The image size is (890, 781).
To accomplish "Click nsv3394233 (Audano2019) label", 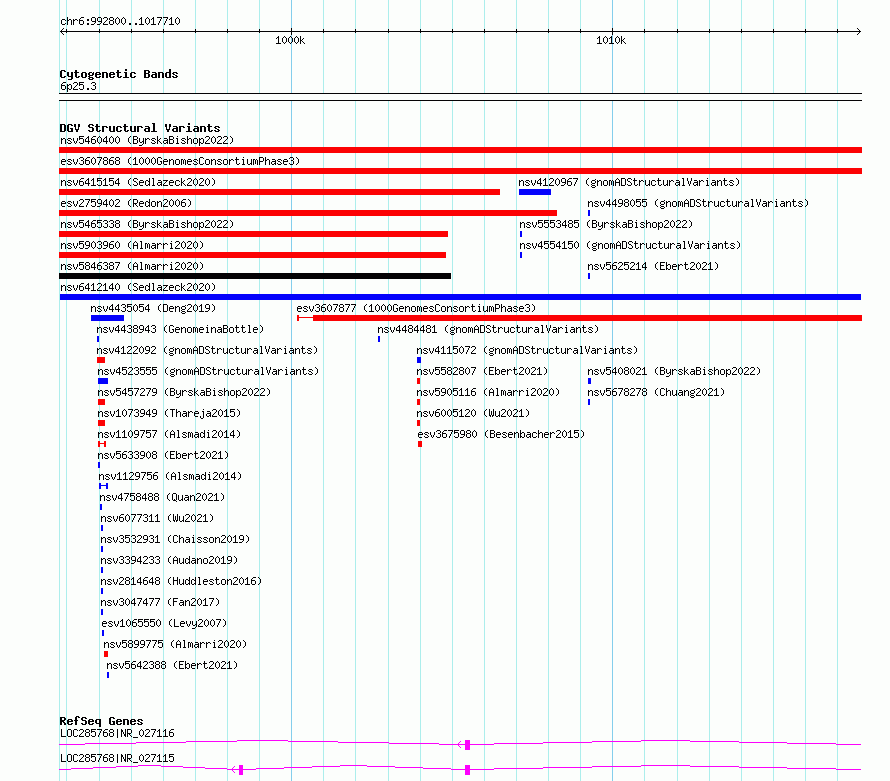I will (169, 560).
